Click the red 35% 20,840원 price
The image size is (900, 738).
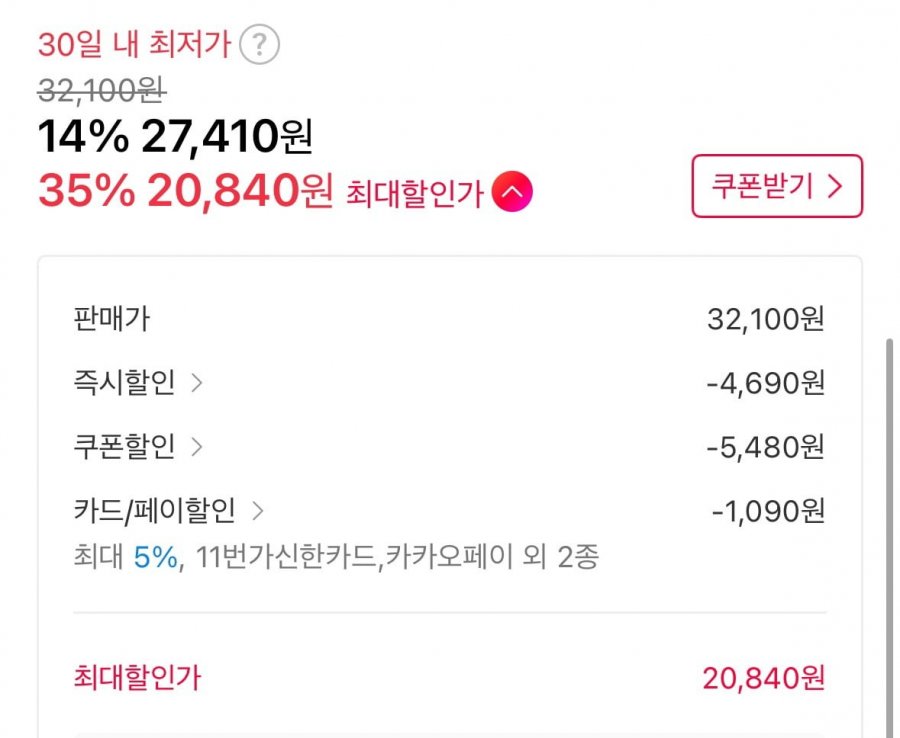click(185, 191)
